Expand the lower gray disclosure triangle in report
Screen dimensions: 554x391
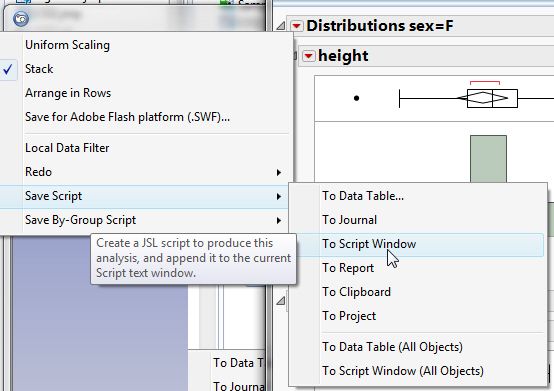coord(281,301)
